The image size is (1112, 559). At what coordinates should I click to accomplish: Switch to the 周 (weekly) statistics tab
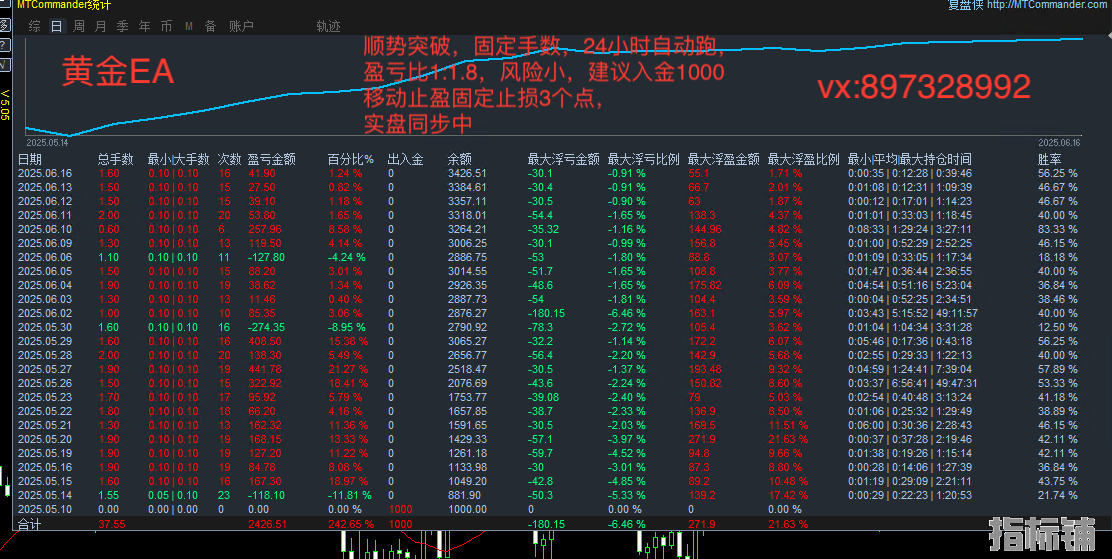[x=78, y=26]
